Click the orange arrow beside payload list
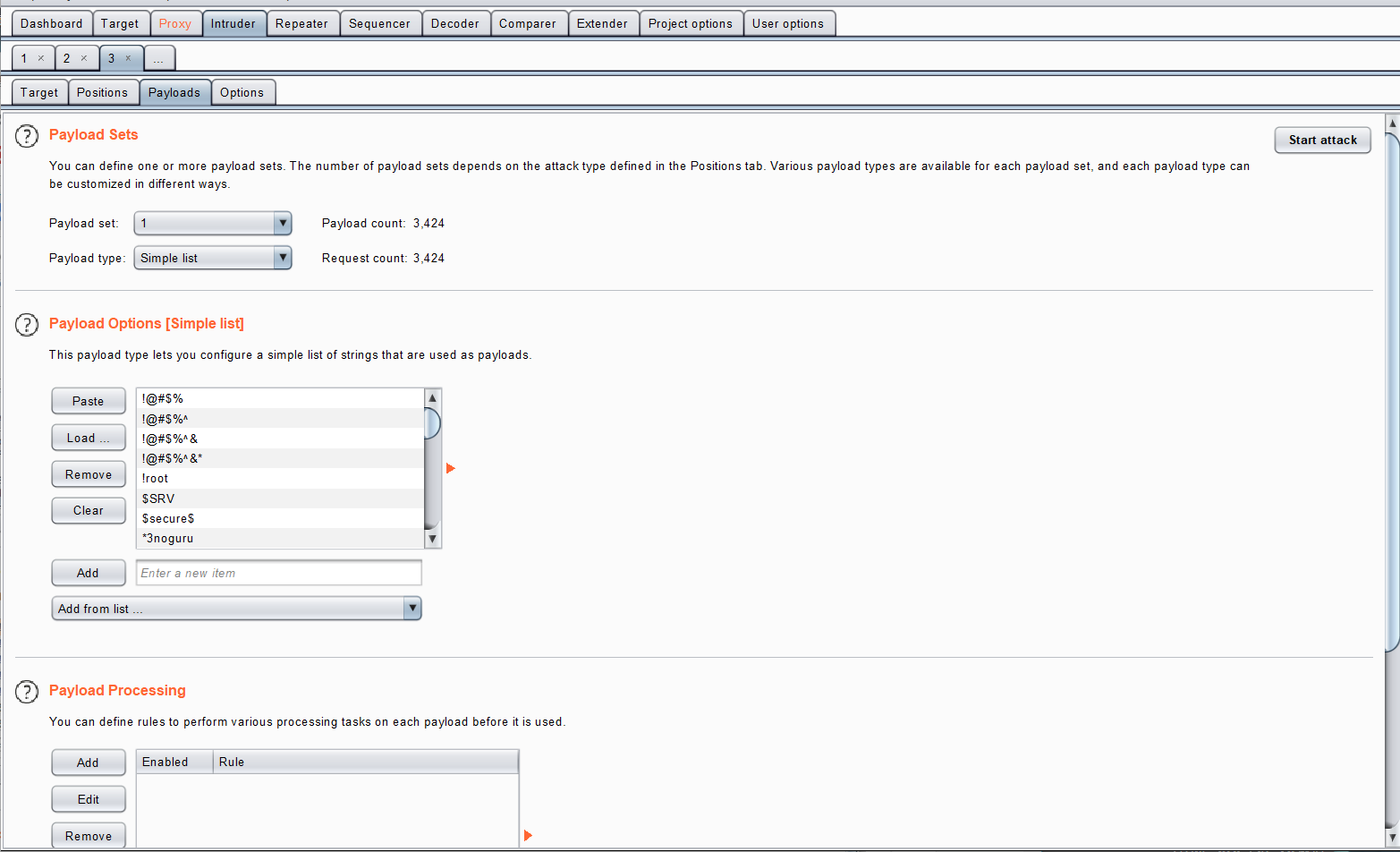The width and height of the screenshot is (1400, 852). click(x=451, y=468)
